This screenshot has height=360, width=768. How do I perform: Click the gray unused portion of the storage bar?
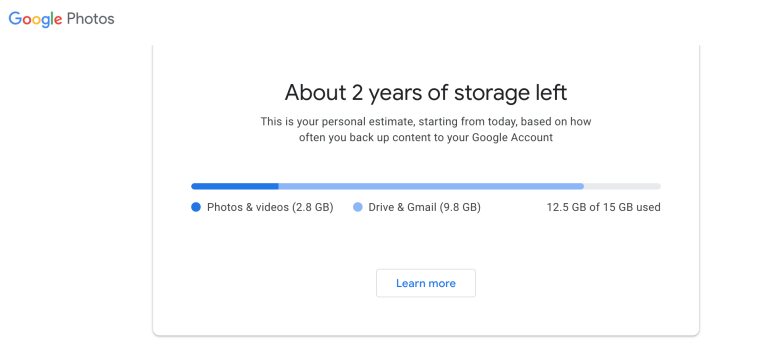click(622, 186)
